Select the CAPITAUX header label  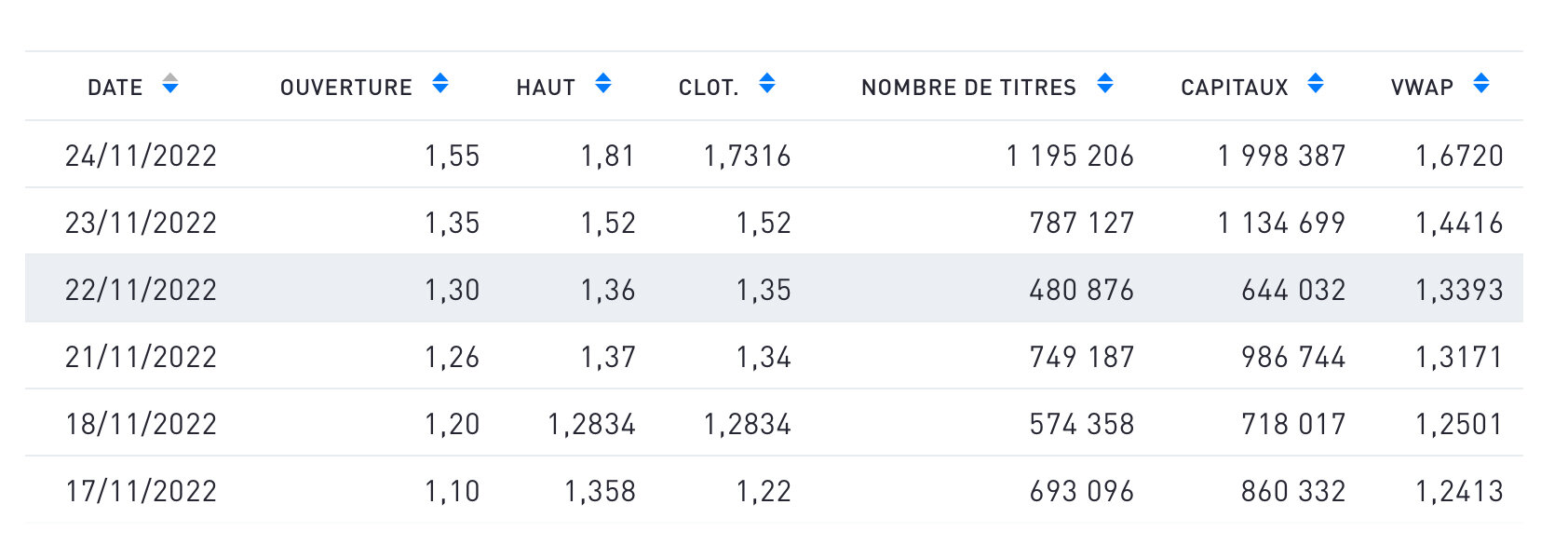pyautogui.click(x=1235, y=88)
